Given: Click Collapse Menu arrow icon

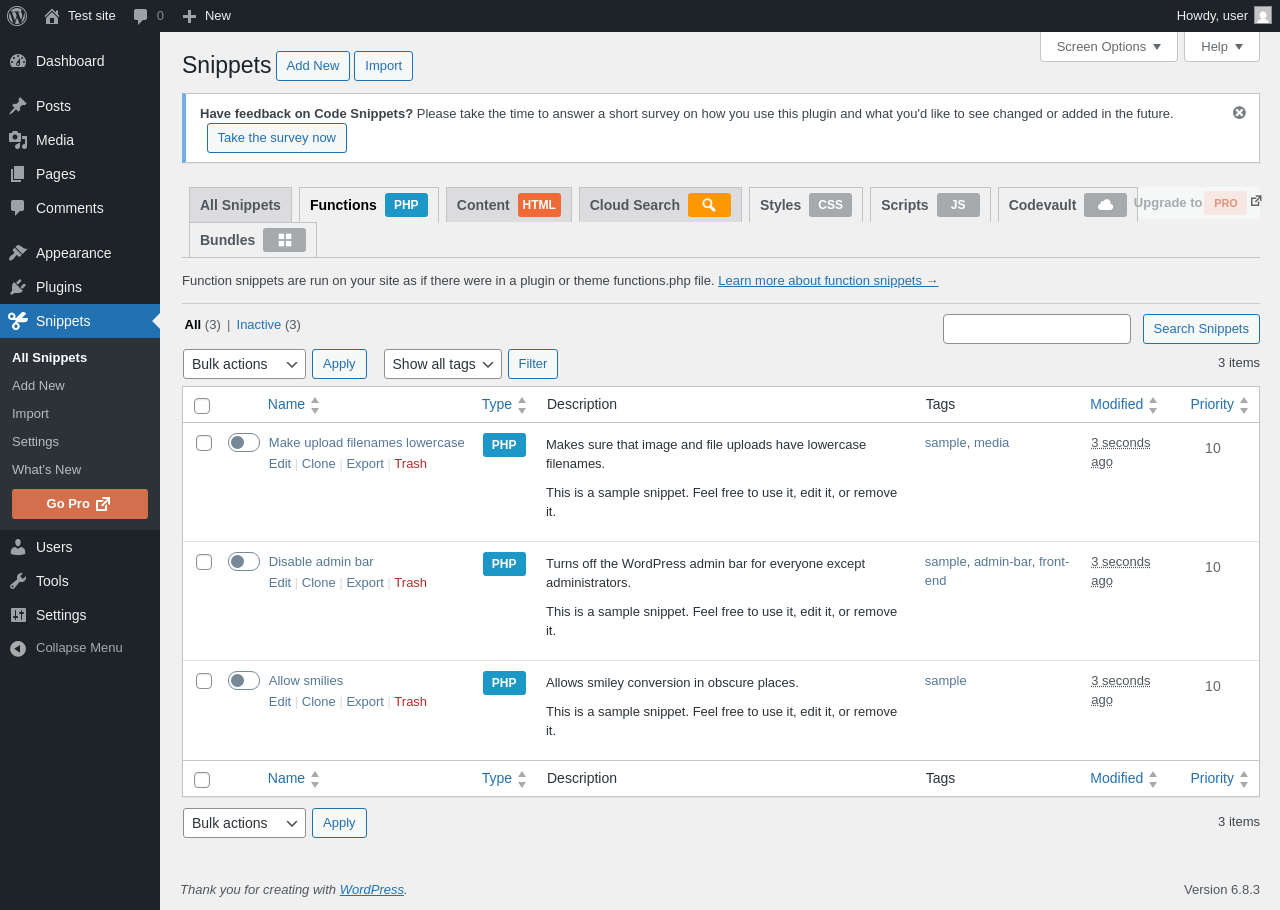Looking at the screenshot, I should click(18, 648).
